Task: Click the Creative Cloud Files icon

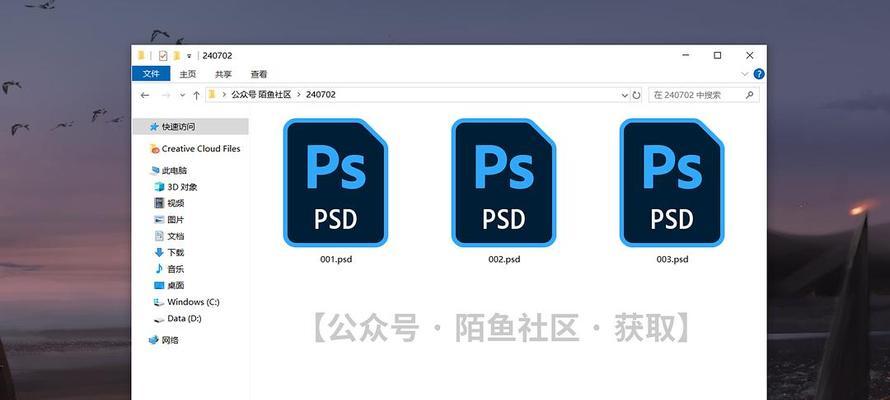Action: tap(154, 149)
